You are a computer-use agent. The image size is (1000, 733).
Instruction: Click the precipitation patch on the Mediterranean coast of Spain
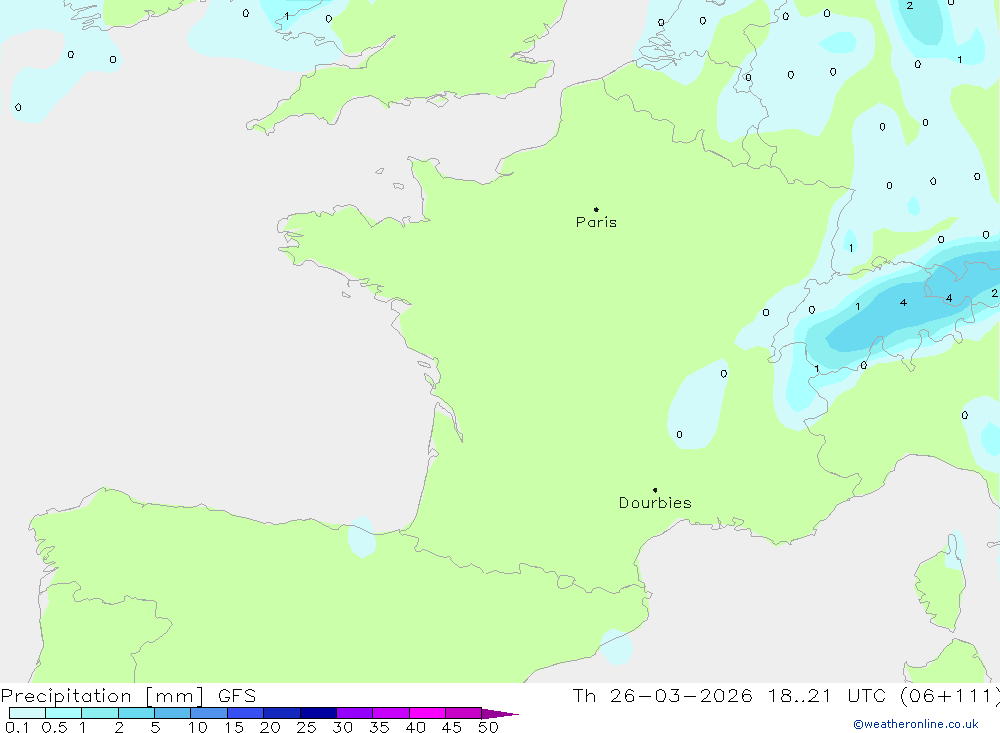(x=616, y=646)
